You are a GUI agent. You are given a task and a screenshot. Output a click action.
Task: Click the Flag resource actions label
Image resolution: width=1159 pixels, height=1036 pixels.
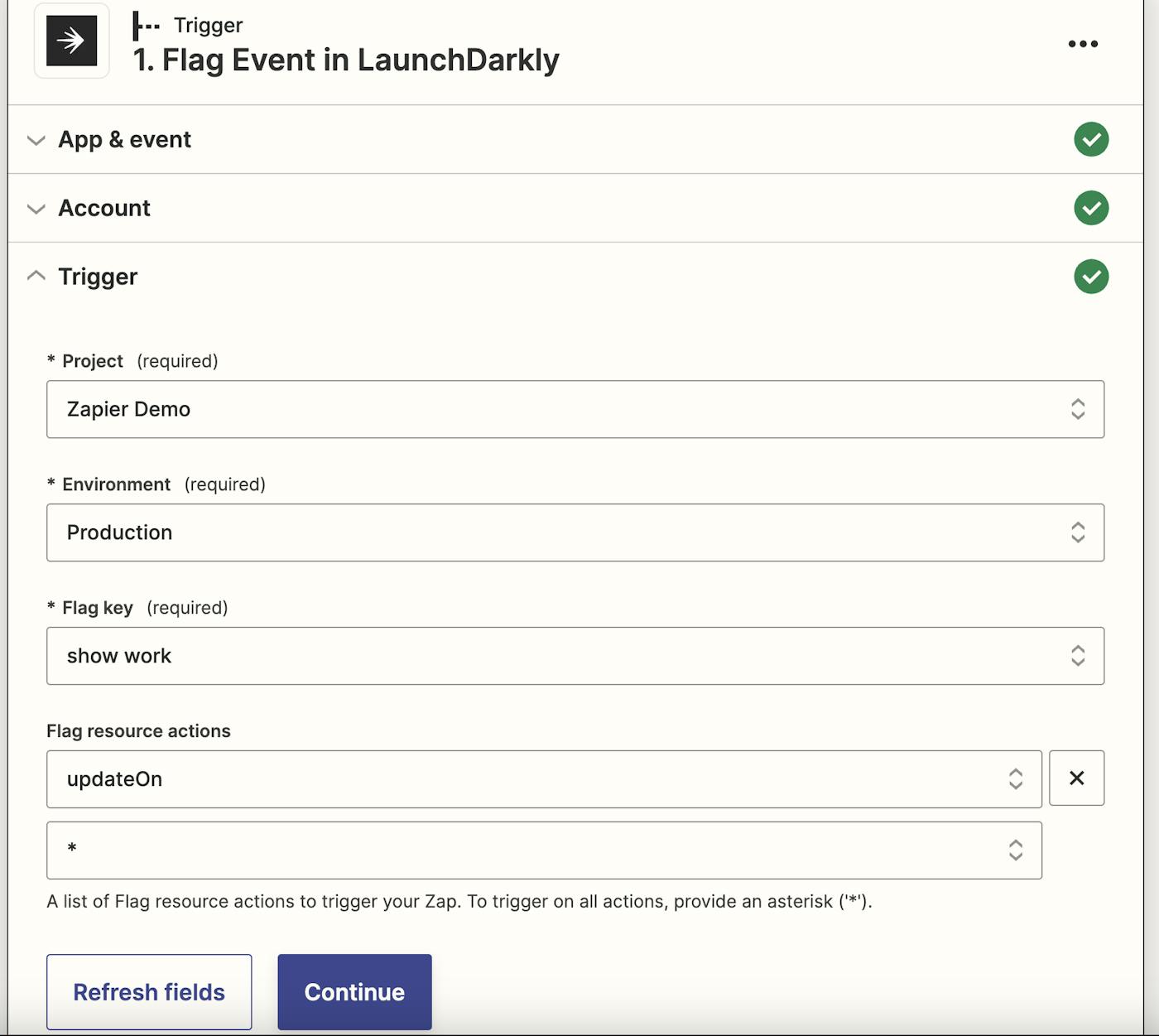138,731
